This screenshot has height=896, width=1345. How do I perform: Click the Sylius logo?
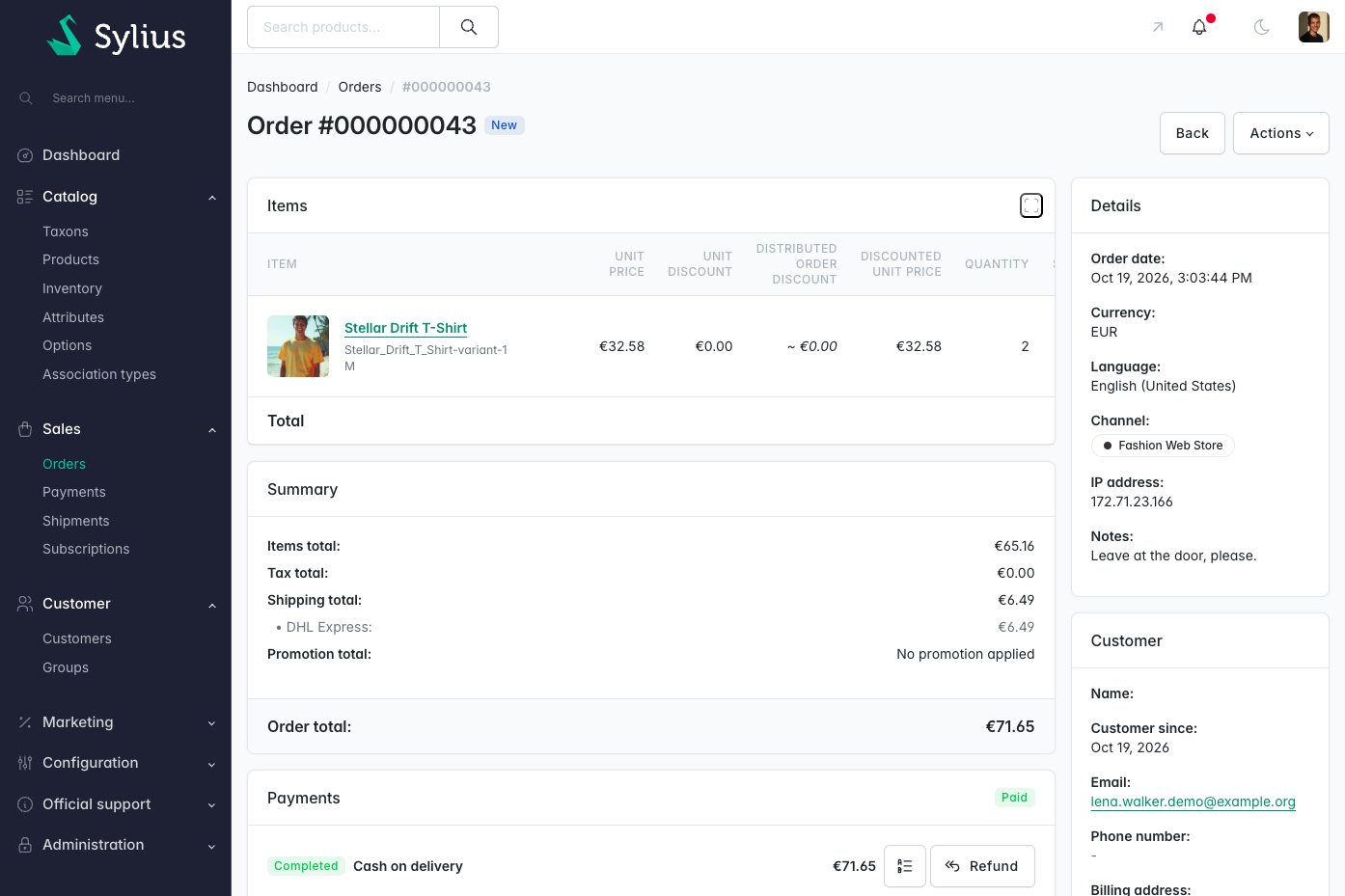point(116,36)
